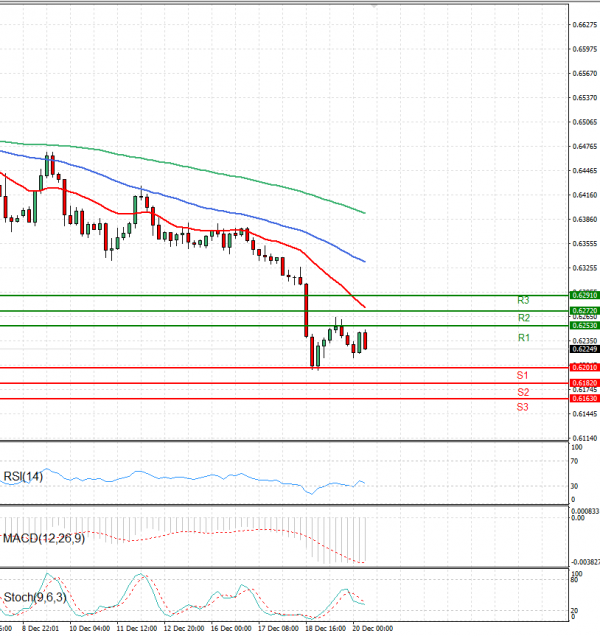Viewport: 600px width, 636px height.
Task: Click the 18 Dec 16:00 time label
Action: click(325, 628)
